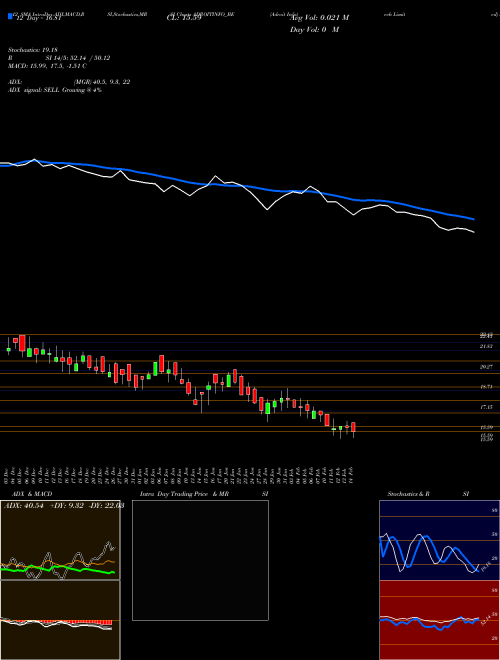
Task: Click the ADX "(MGR) 40.5, 9.3, 22" values
Action: click(101, 82)
